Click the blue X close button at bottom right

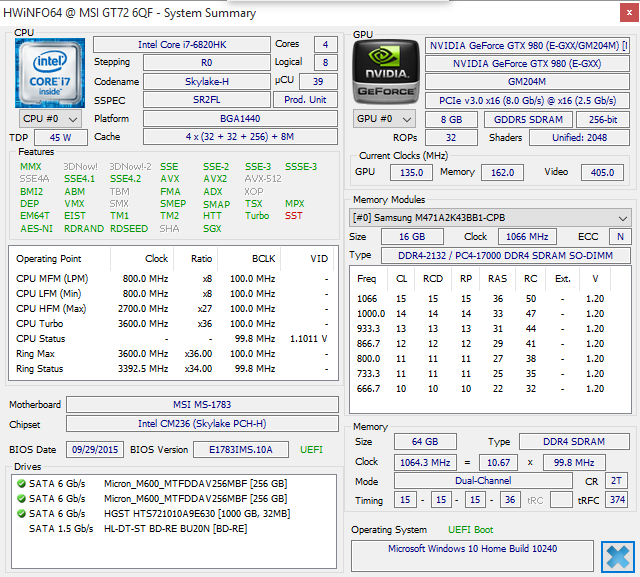click(618, 557)
